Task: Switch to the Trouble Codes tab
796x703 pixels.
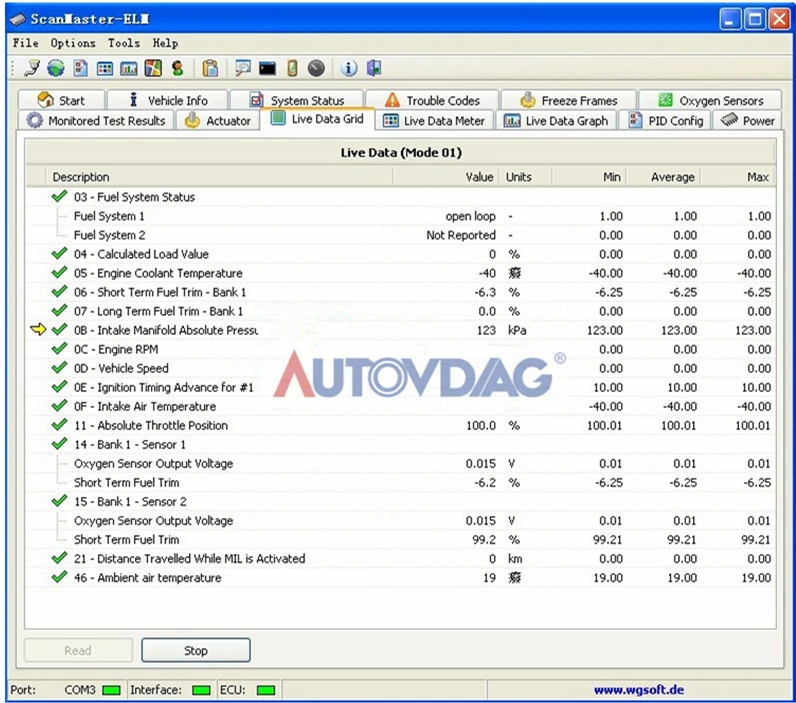Action: (432, 100)
